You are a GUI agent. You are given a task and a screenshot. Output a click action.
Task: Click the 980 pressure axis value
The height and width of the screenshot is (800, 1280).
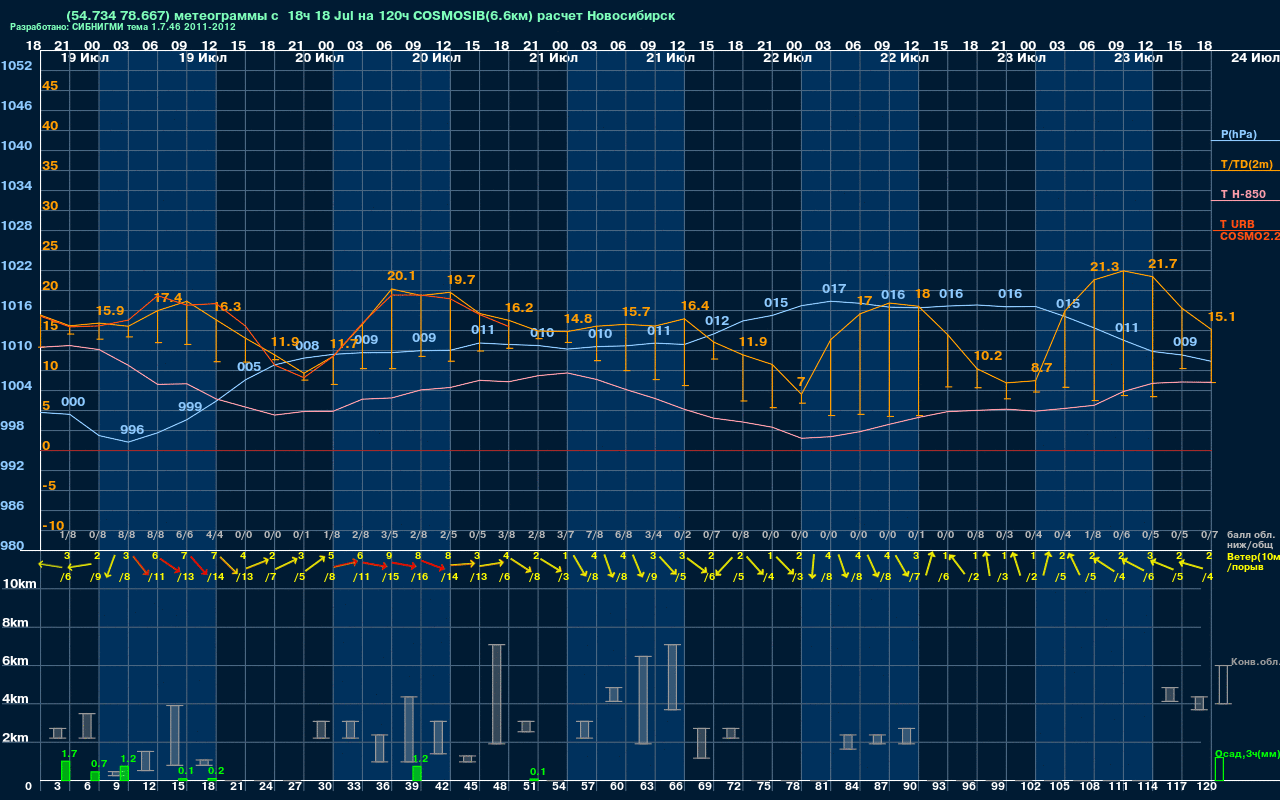point(12,546)
